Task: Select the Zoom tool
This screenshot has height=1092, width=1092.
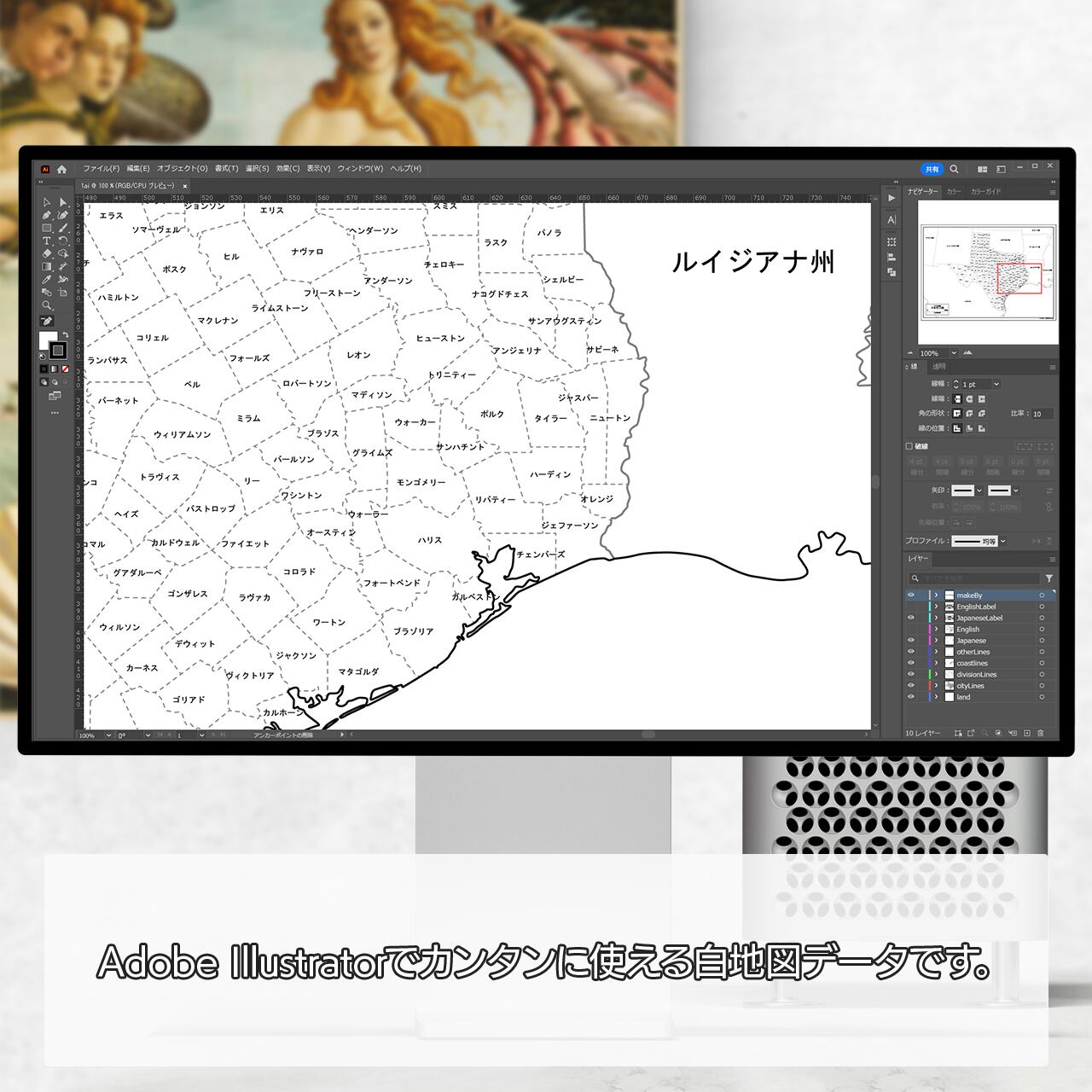Action: click(47, 305)
